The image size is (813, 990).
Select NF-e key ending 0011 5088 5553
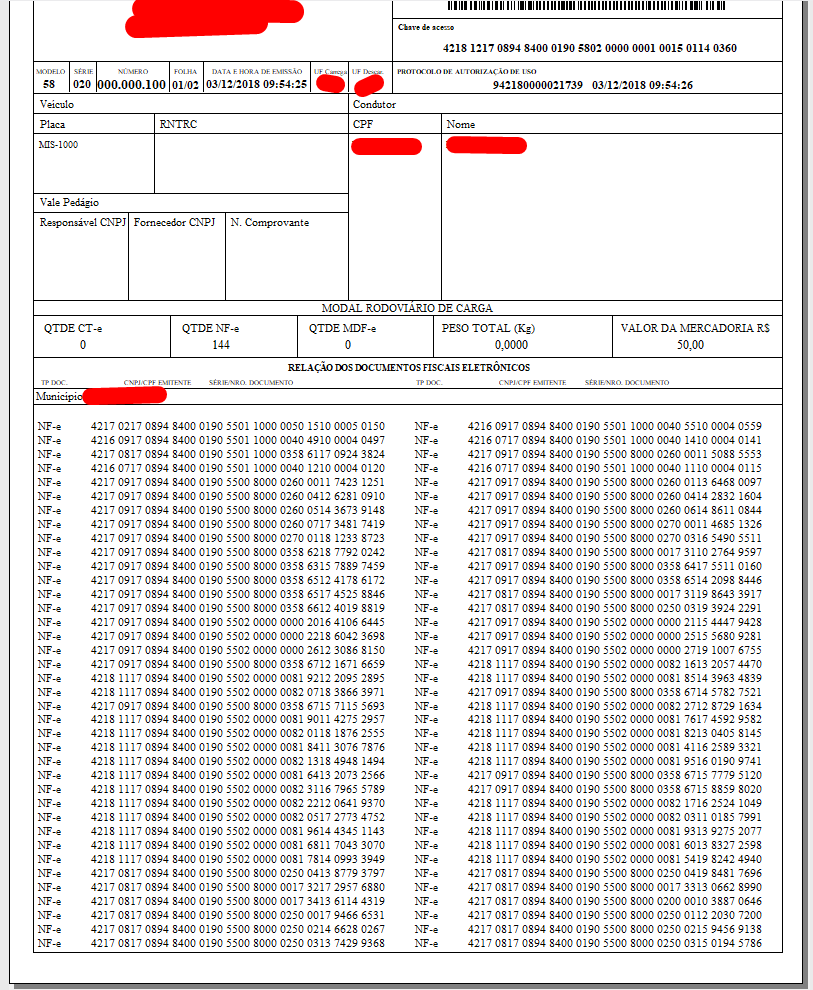point(614,455)
